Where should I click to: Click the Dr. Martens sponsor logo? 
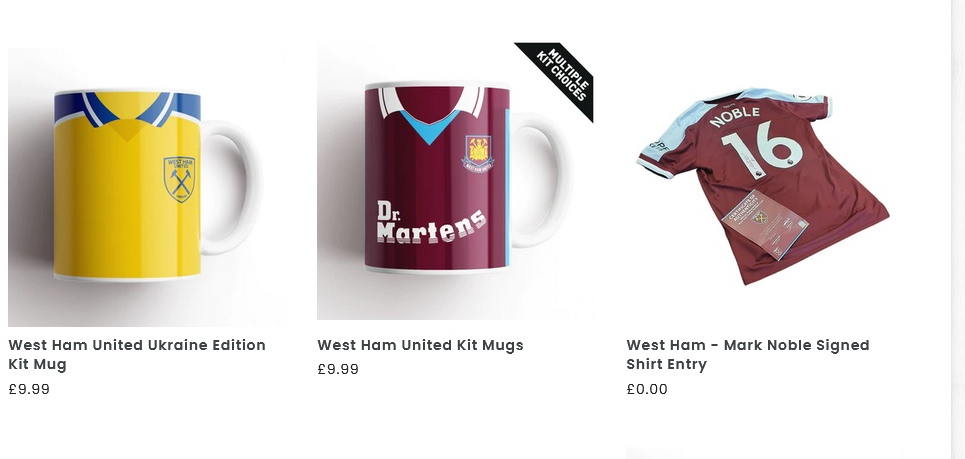[430, 223]
